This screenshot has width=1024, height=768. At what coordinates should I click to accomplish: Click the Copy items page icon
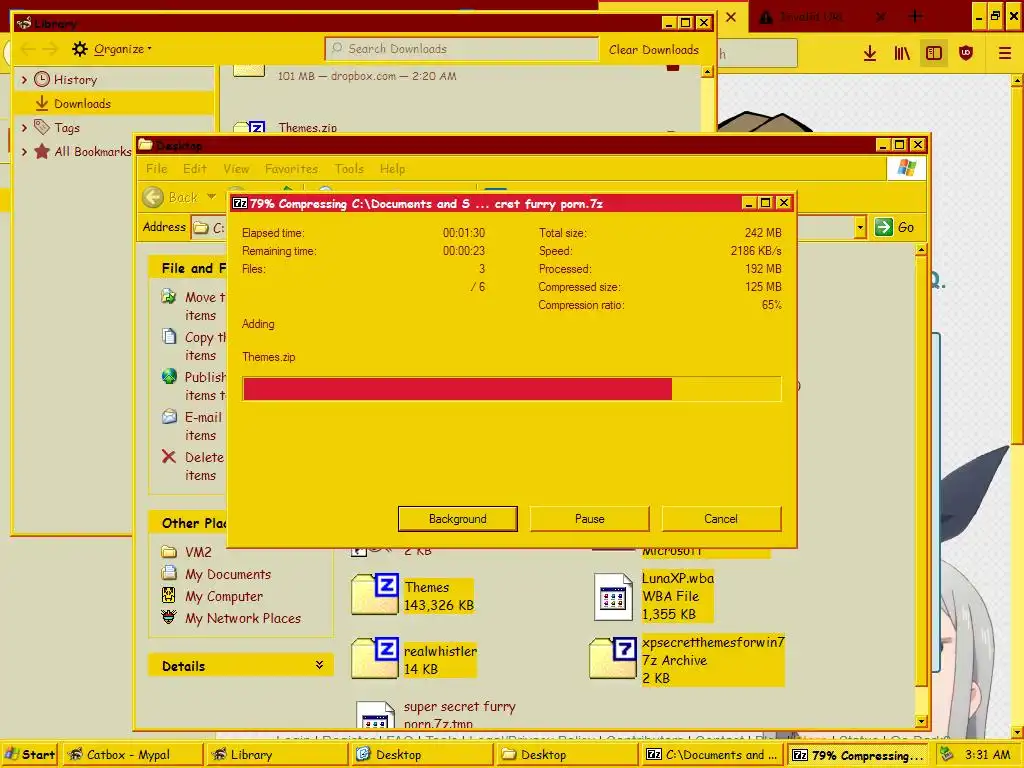169,337
